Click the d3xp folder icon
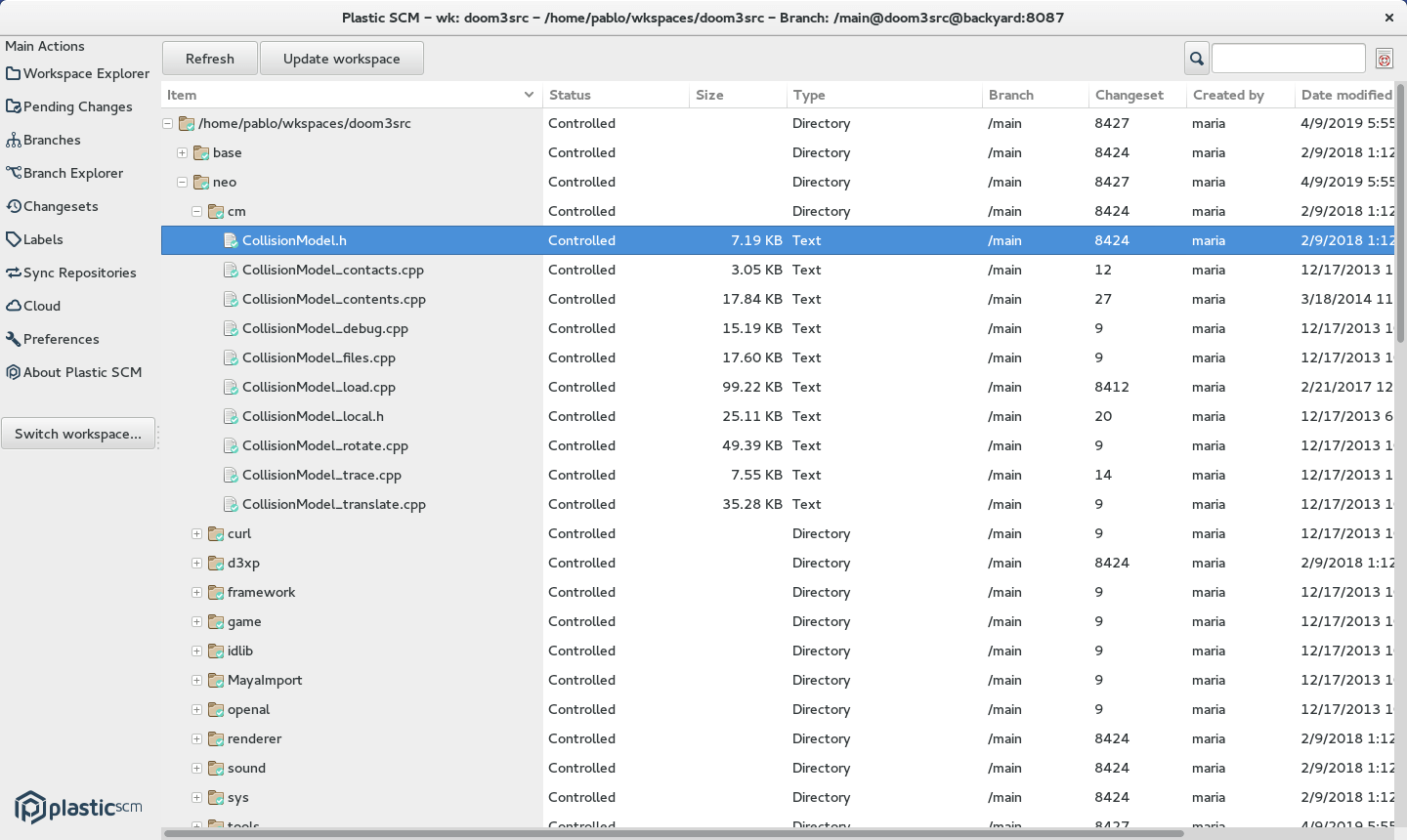The image size is (1407, 840). [216, 563]
